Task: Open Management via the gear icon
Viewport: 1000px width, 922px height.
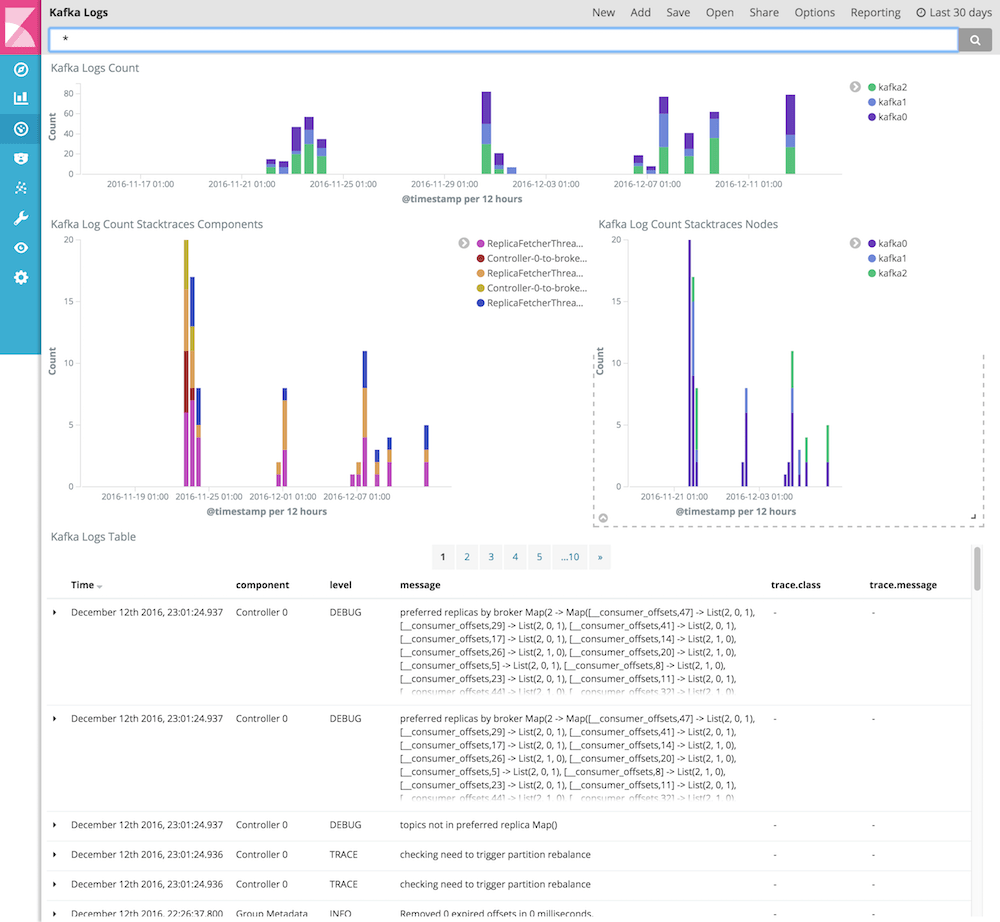Action: pos(20,277)
